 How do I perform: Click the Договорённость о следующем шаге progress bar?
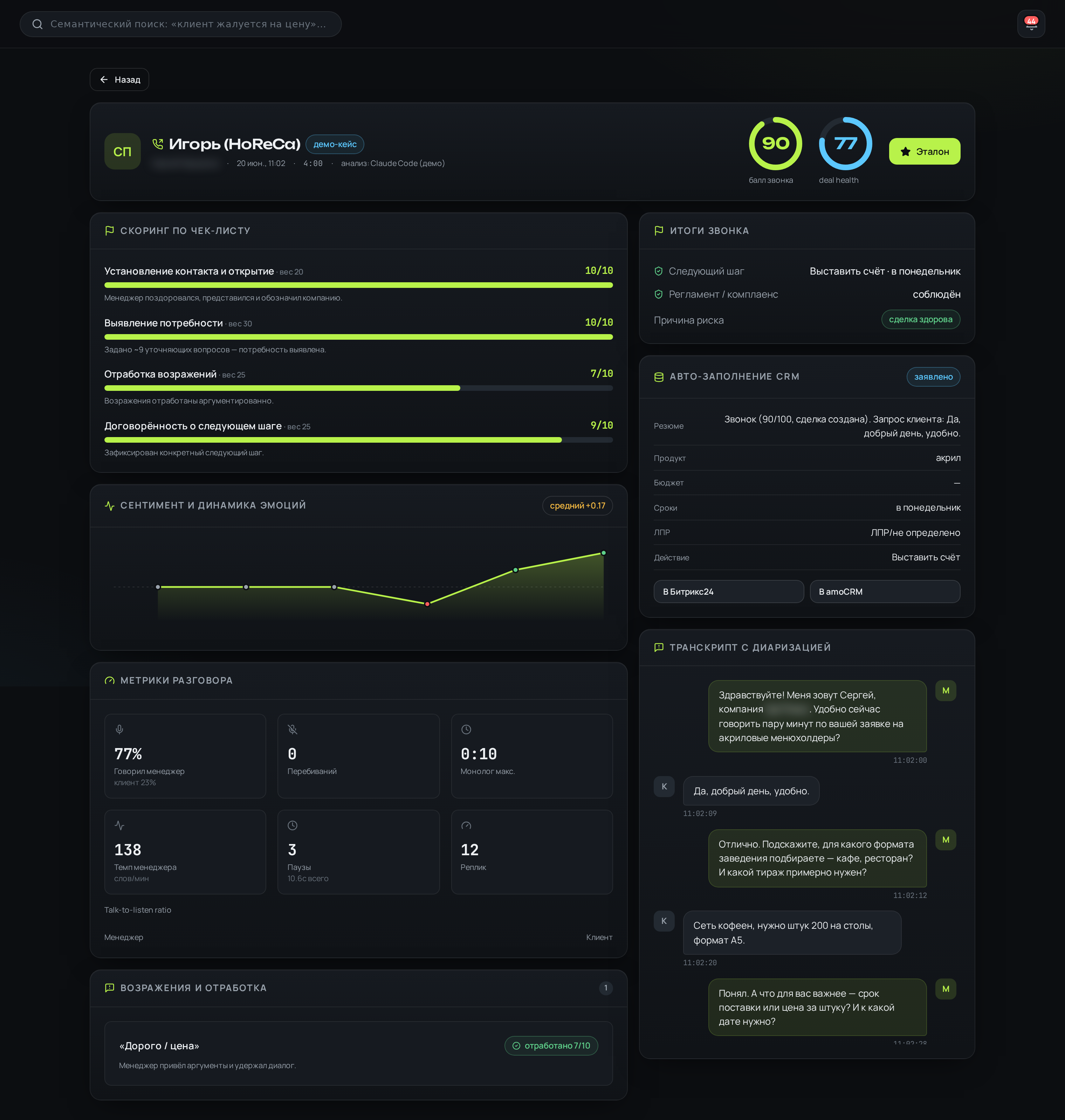[x=358, y=440]
